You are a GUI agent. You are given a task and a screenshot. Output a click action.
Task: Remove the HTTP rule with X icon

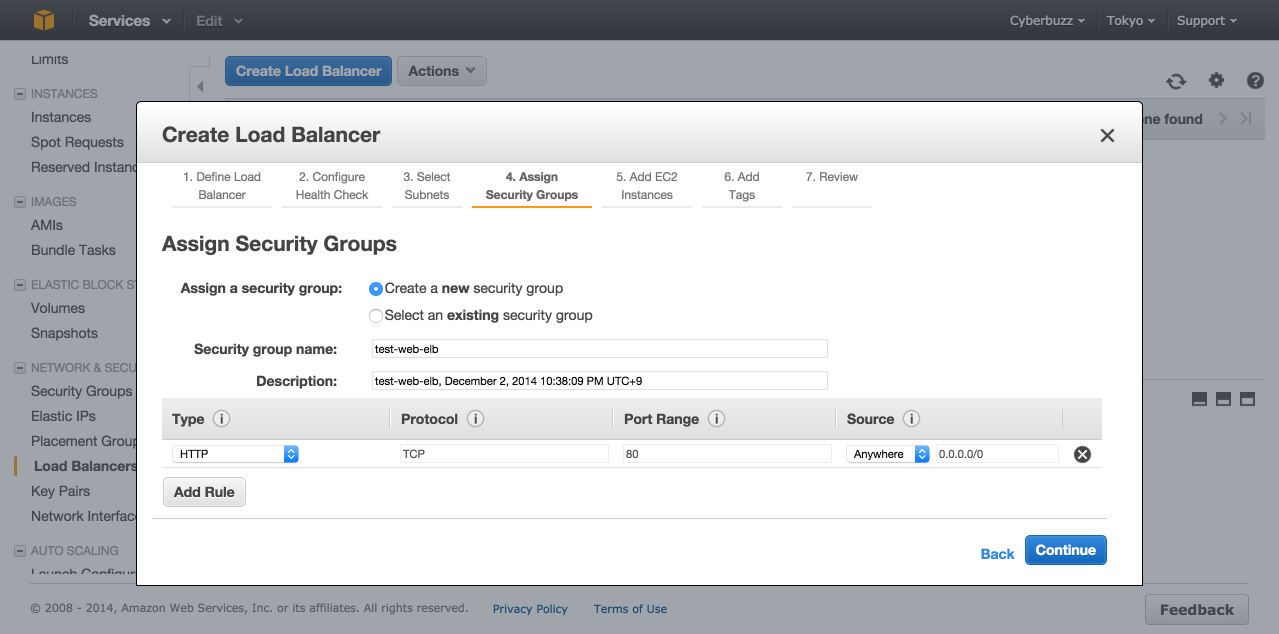[x=1082, y=454]
